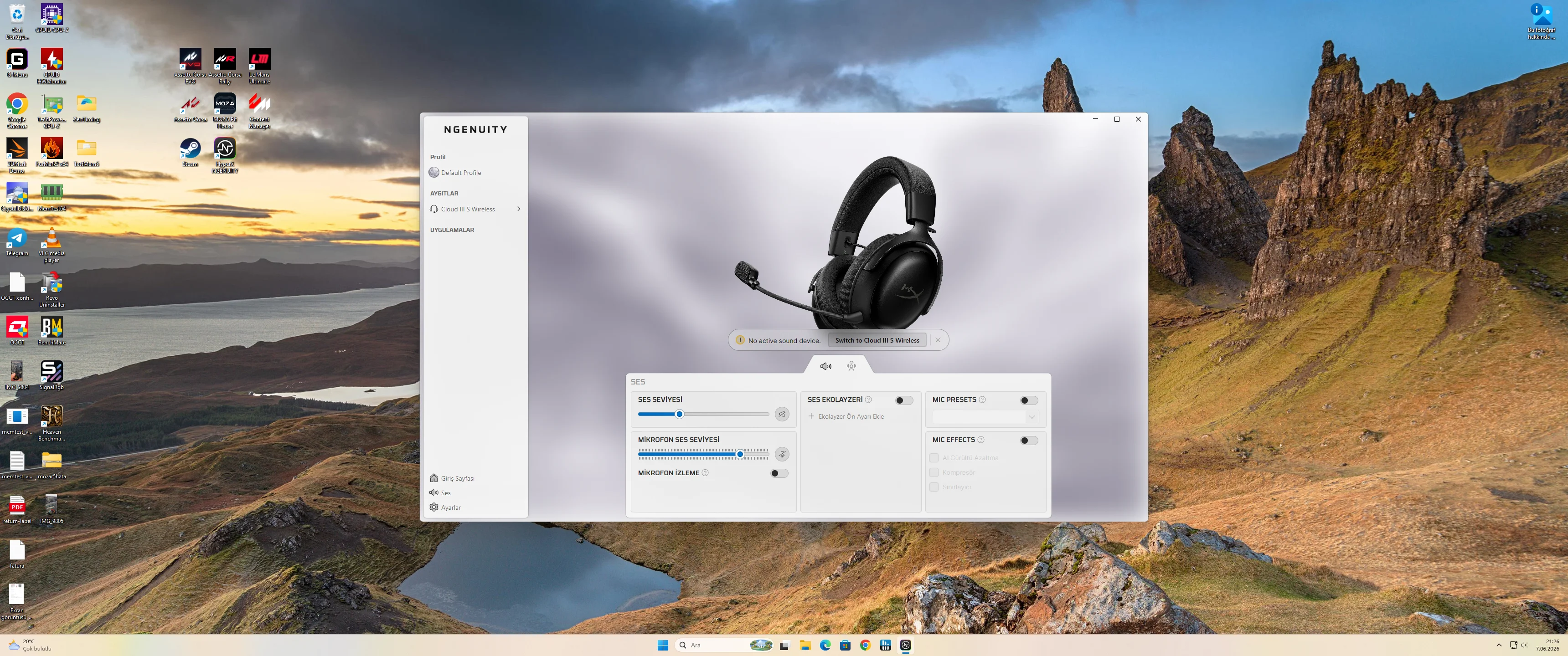Open help for Ses Ekolayzeri
The width and height of the screenshot is (1568, 656).
click(x=869, y=400)
